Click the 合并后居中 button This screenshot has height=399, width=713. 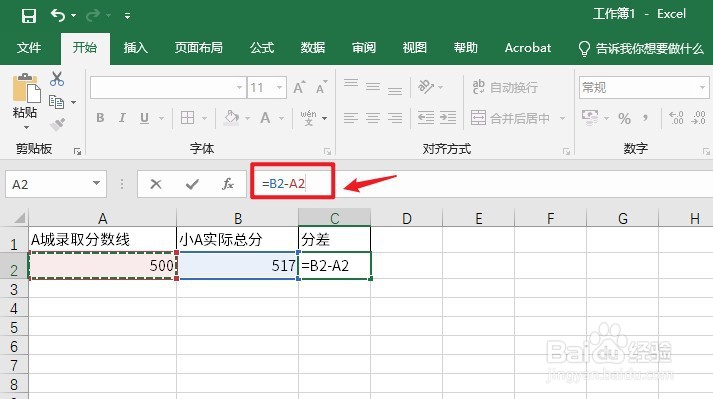(x=510, y=118)
